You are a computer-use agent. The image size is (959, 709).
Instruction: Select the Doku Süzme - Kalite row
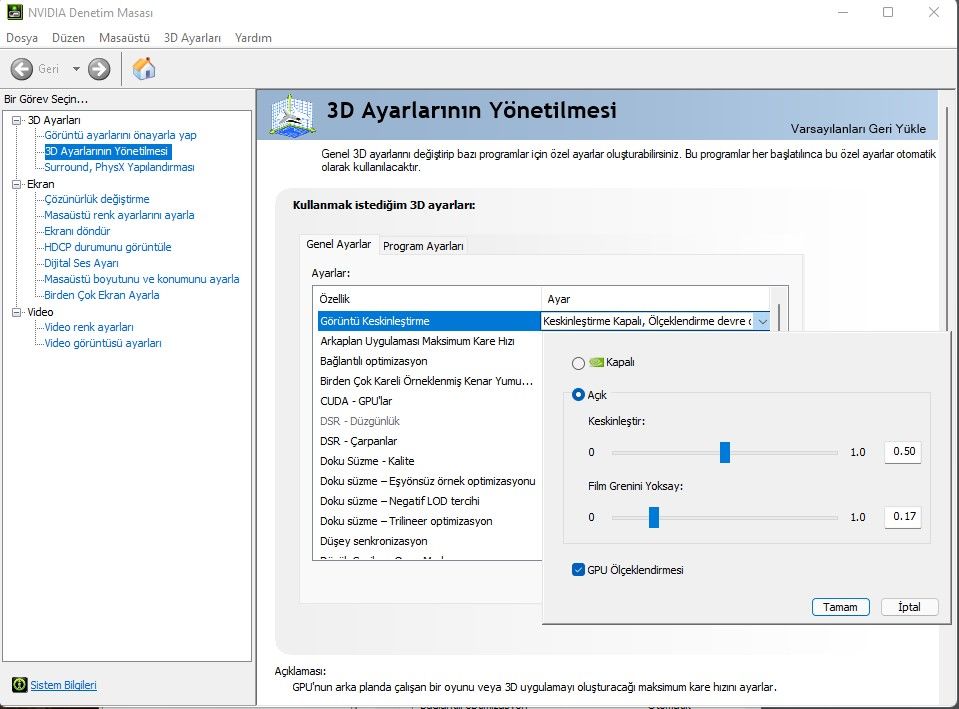click(x=429, y=461)
